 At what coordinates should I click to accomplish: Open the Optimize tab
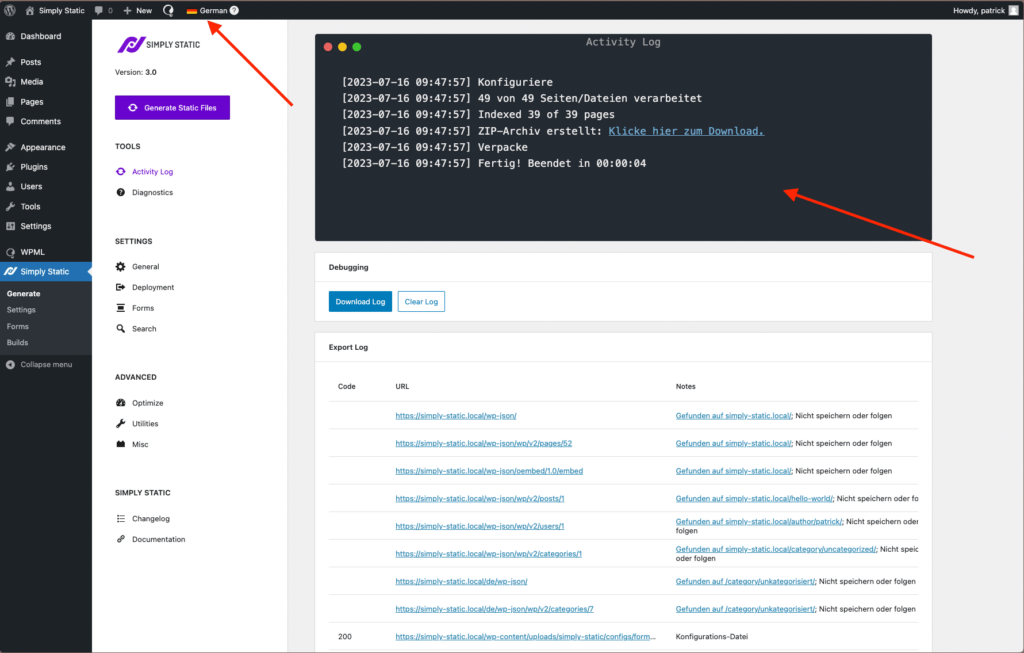148,403
